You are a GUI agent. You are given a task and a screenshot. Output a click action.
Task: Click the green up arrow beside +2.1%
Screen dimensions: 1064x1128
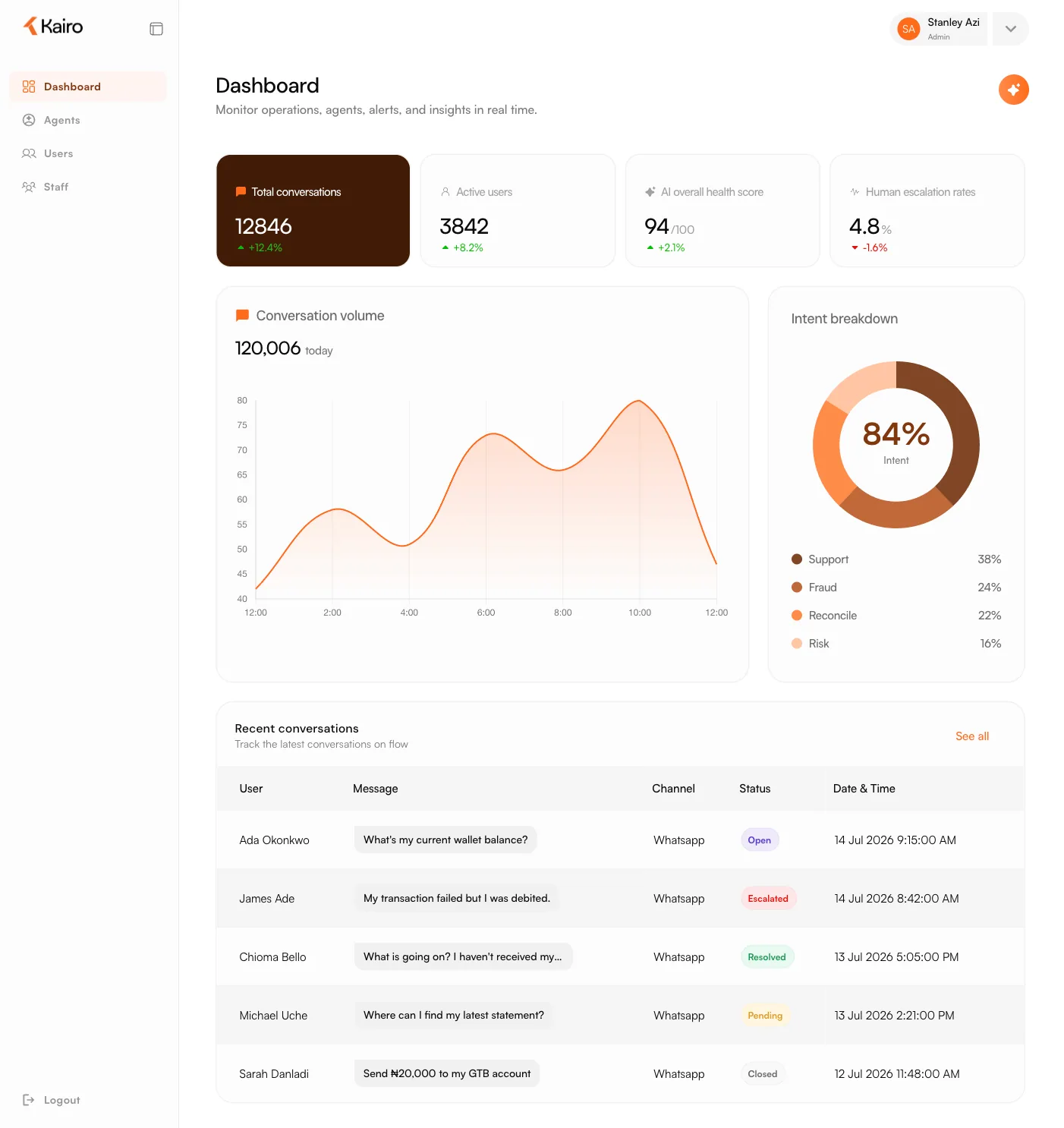click(x=650, y=247)
